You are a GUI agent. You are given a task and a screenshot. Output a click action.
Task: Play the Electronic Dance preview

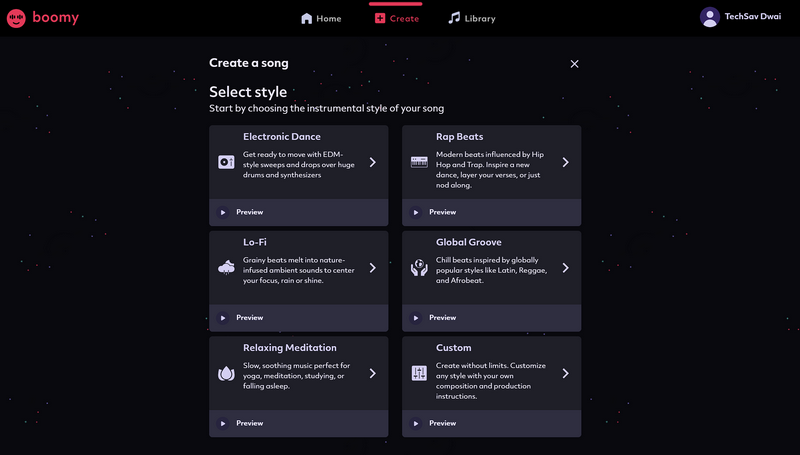[223, 212]
